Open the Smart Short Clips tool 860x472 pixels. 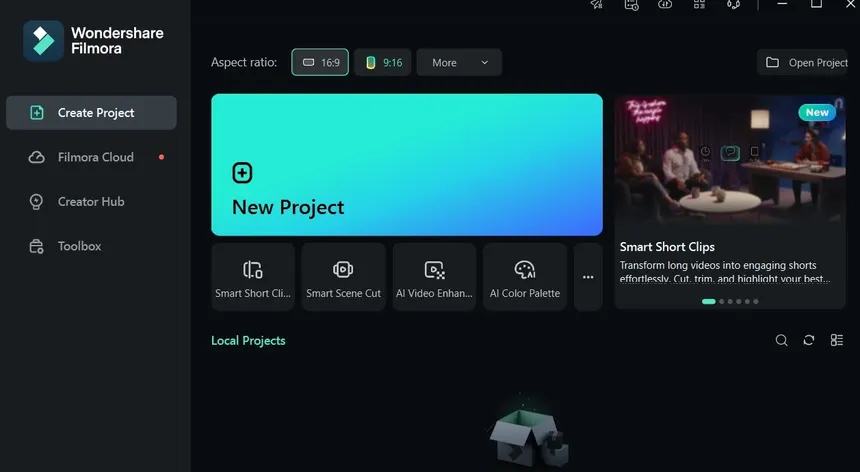coord(253,276)
